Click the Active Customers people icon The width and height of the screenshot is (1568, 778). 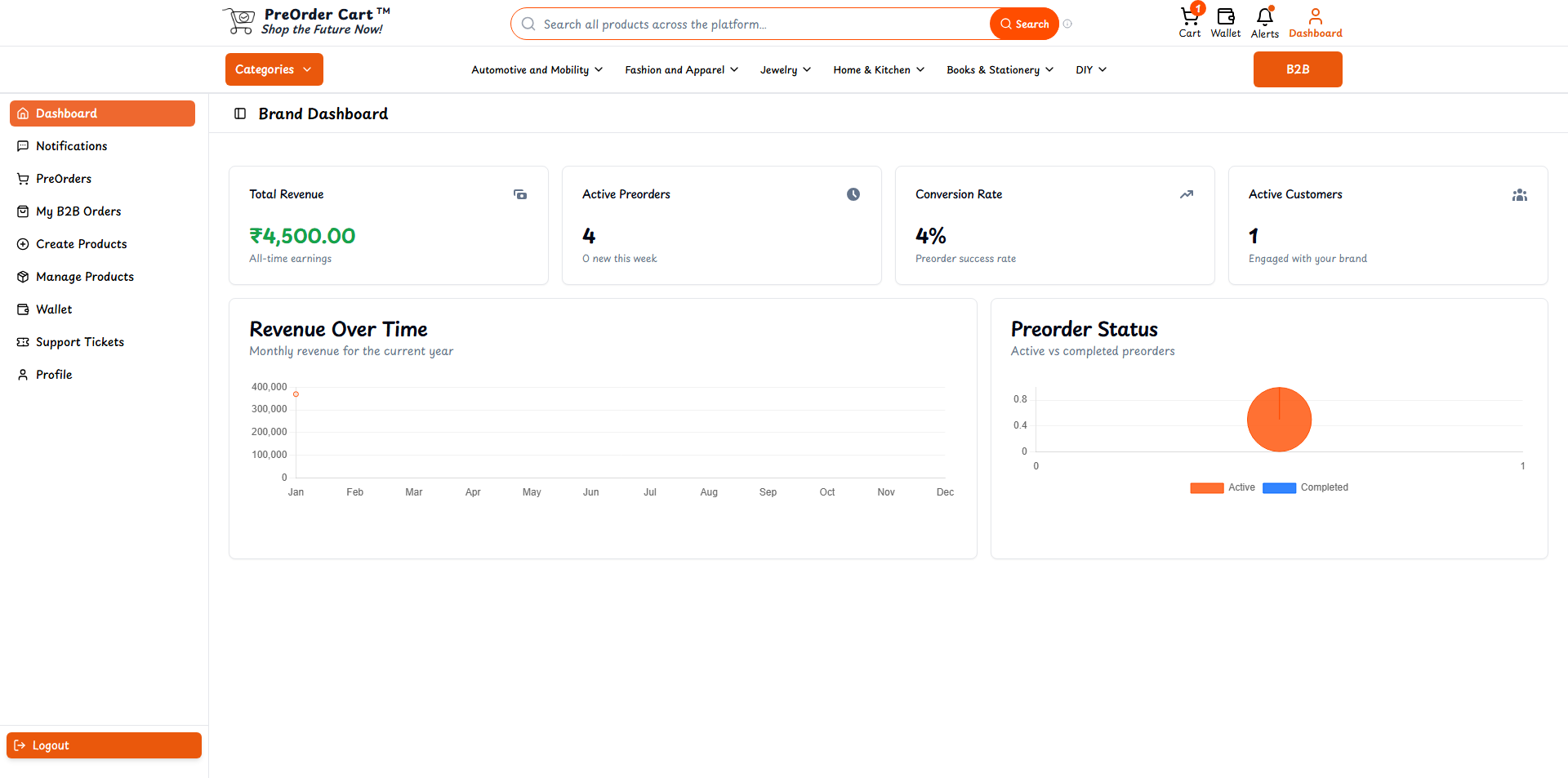1519,194
